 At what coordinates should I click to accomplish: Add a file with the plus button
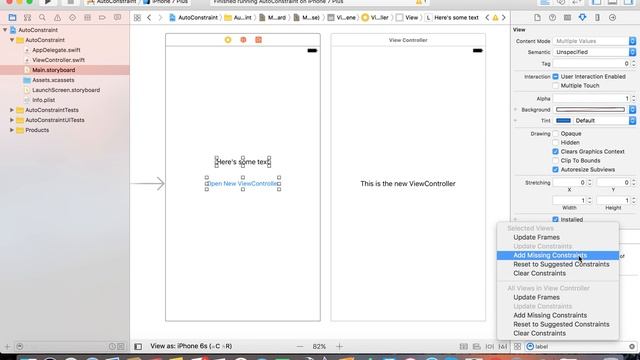pos(7,347)
